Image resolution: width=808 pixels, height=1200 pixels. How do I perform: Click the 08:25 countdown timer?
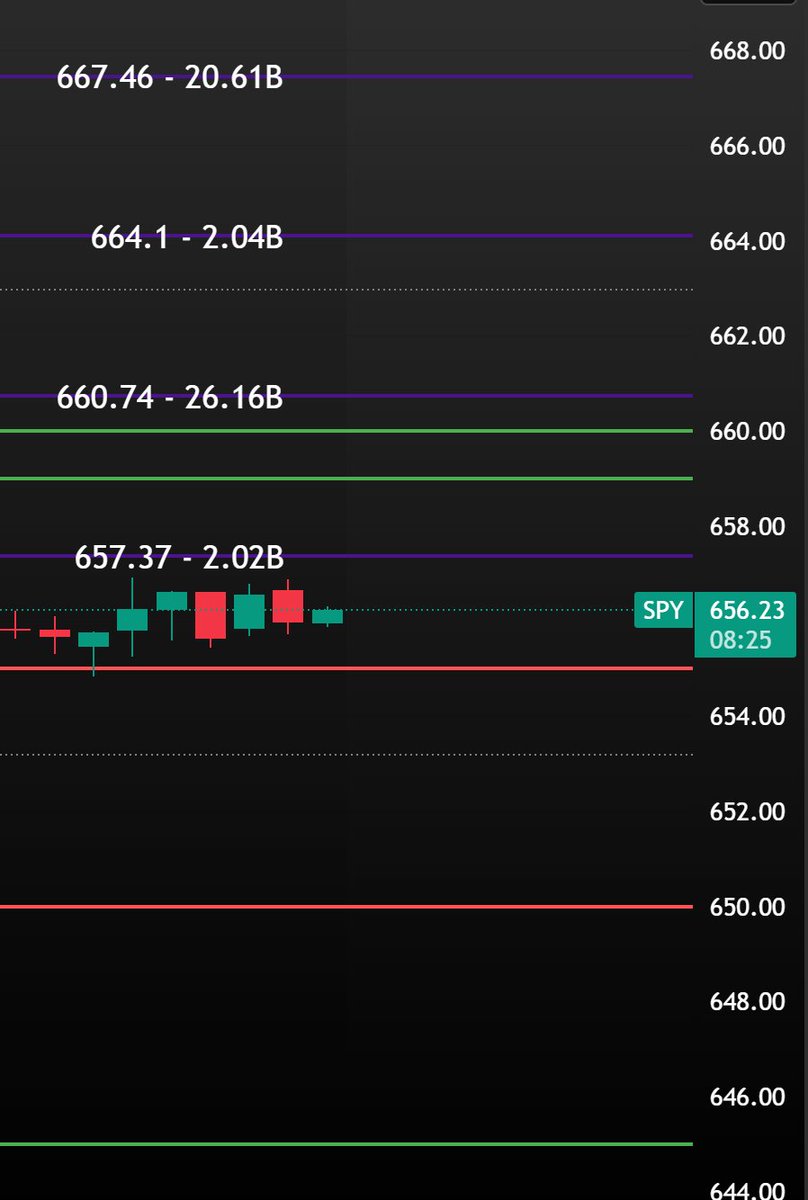[x=739, y=640]
